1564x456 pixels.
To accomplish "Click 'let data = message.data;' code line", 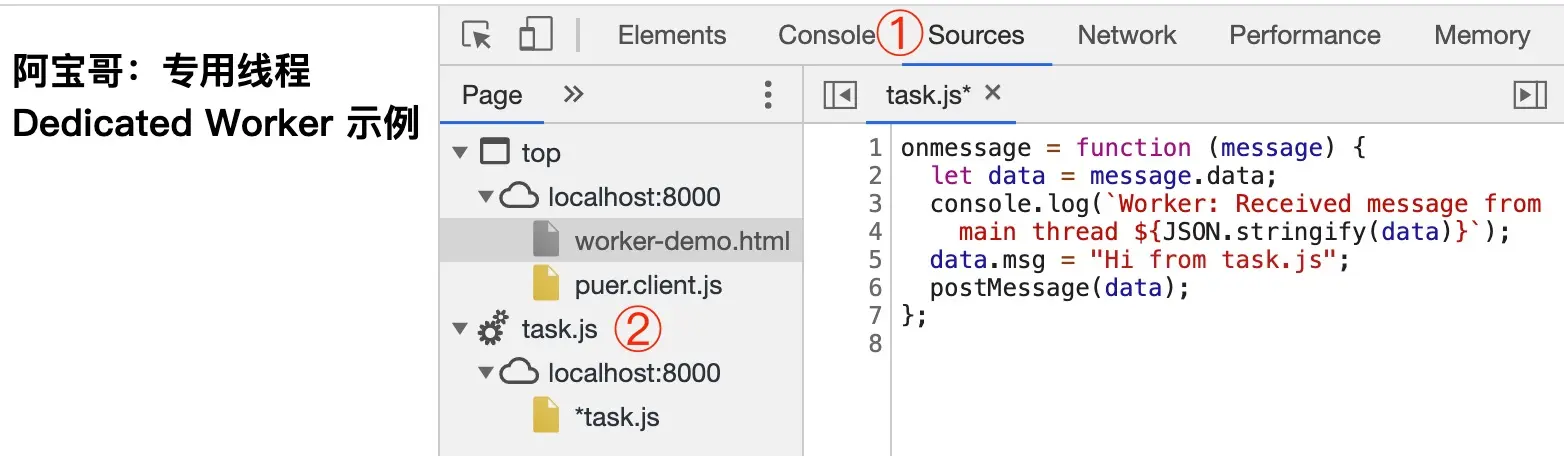I will [x=1104, y=176].
